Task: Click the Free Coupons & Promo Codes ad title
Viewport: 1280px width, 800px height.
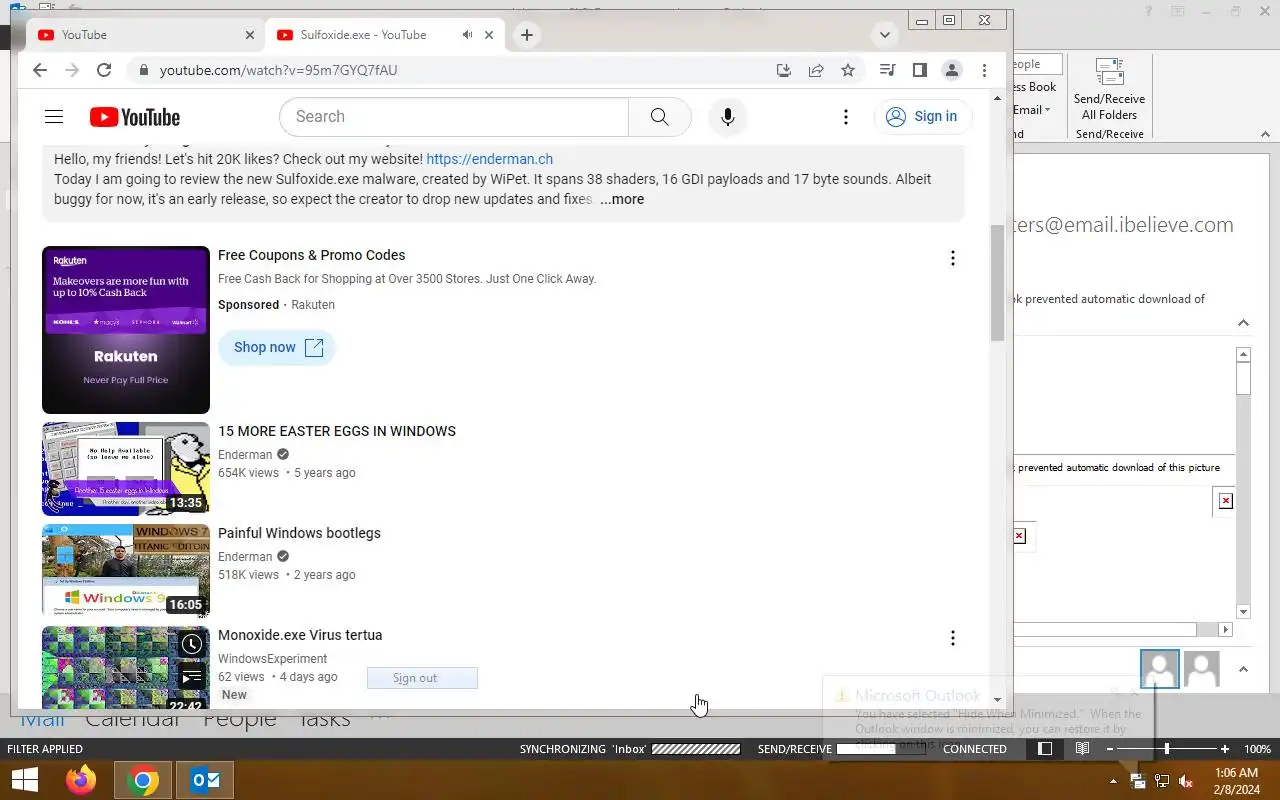Action: click(311, 255)
